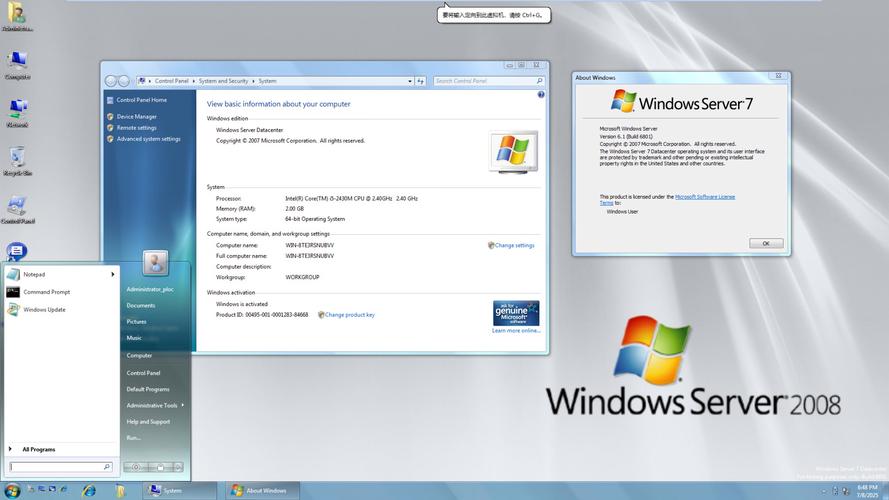
Task: Open Documents from Start menu
Action: (141, 306)
